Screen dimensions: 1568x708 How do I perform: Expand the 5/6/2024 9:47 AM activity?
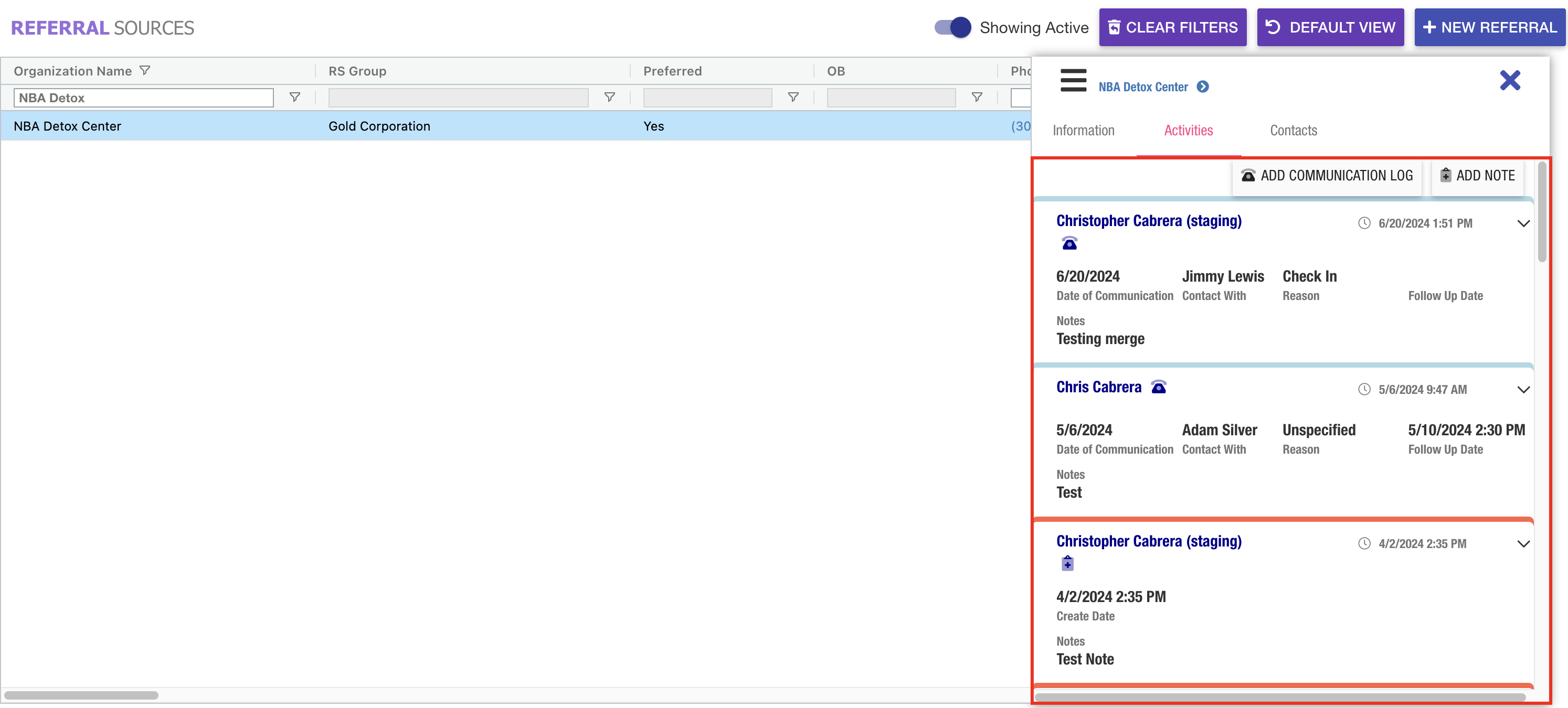(x=1523, y=390)
